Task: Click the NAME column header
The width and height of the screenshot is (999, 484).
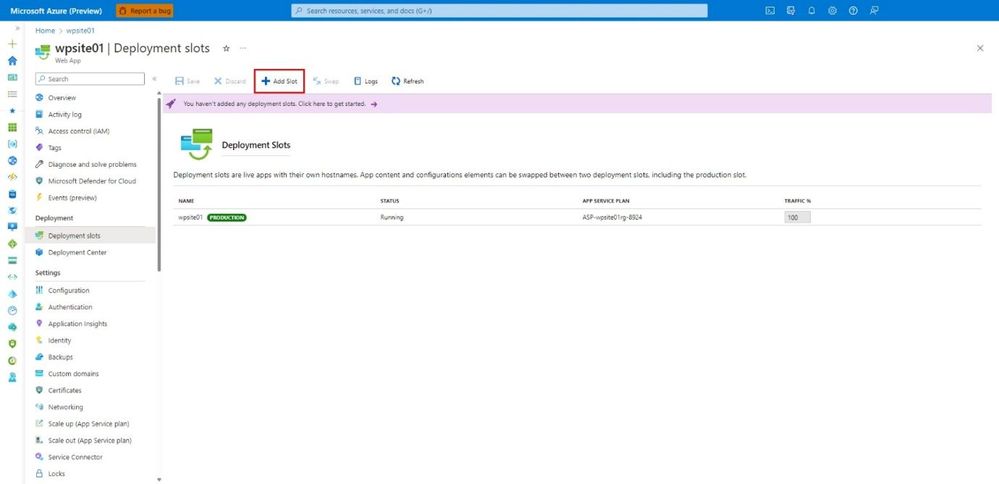Action: pos(186,201)
